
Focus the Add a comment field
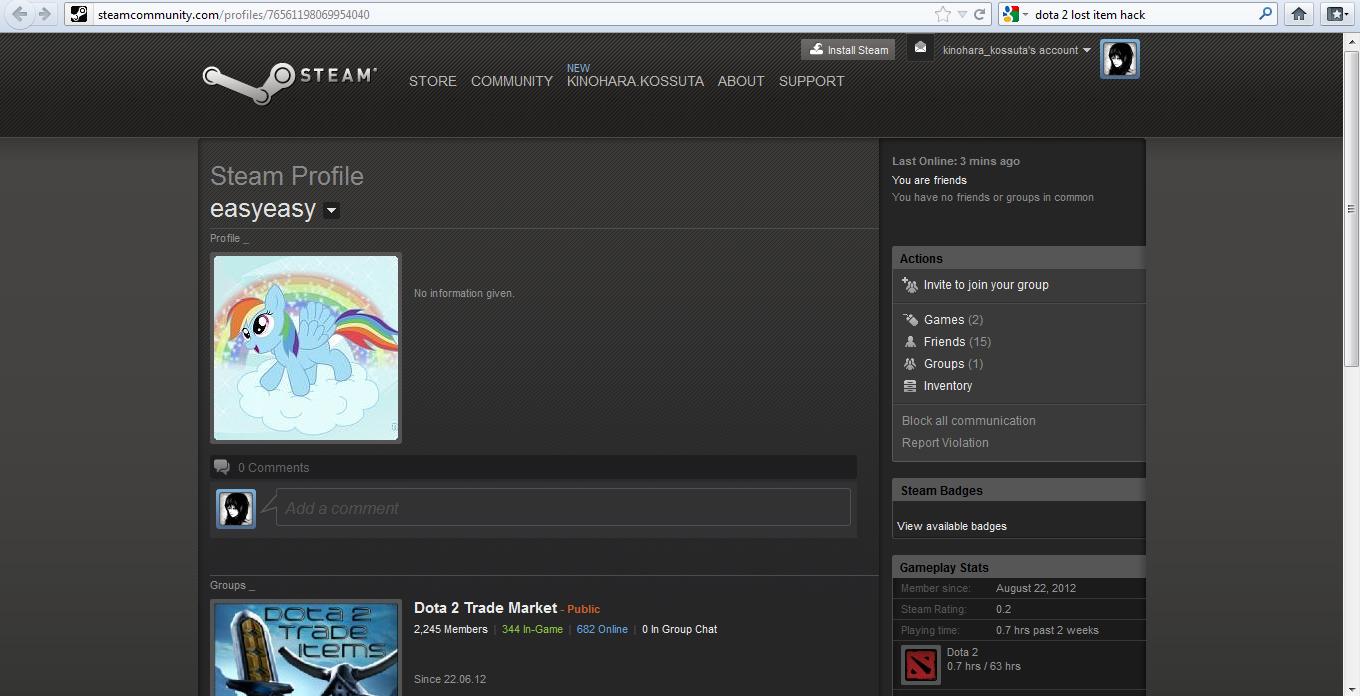(563, 508)
